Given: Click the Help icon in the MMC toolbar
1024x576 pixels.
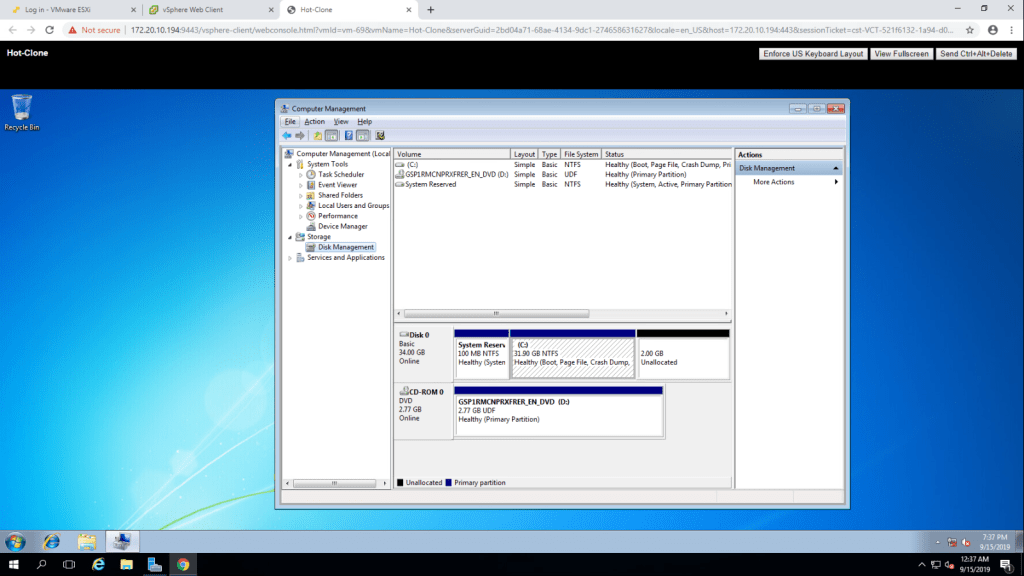Looking at the screenshot, I should tap(348, 135).
